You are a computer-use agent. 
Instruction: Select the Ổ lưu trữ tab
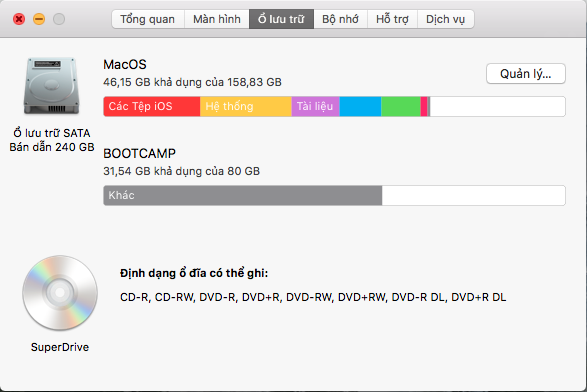pos(281,19)
